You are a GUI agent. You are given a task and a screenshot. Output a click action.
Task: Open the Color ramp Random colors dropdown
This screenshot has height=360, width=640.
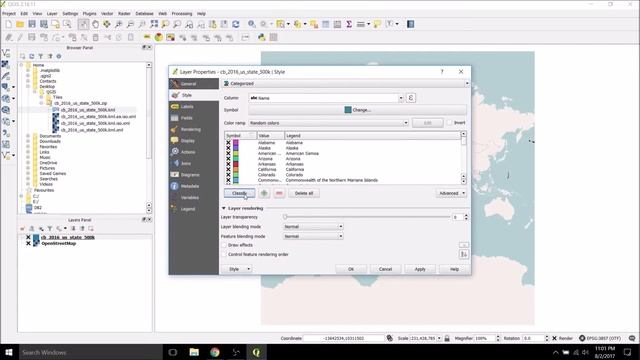coord(329,123)
